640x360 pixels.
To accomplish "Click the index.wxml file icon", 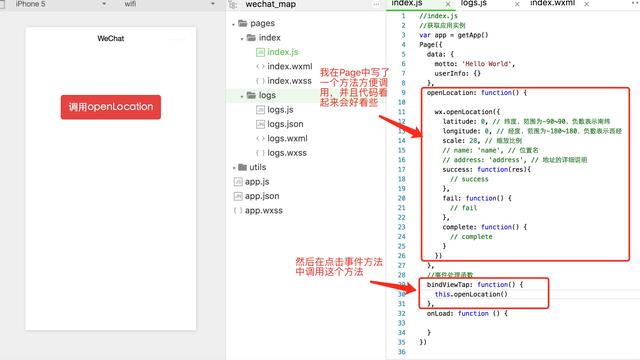I will [x=260, y=67].
